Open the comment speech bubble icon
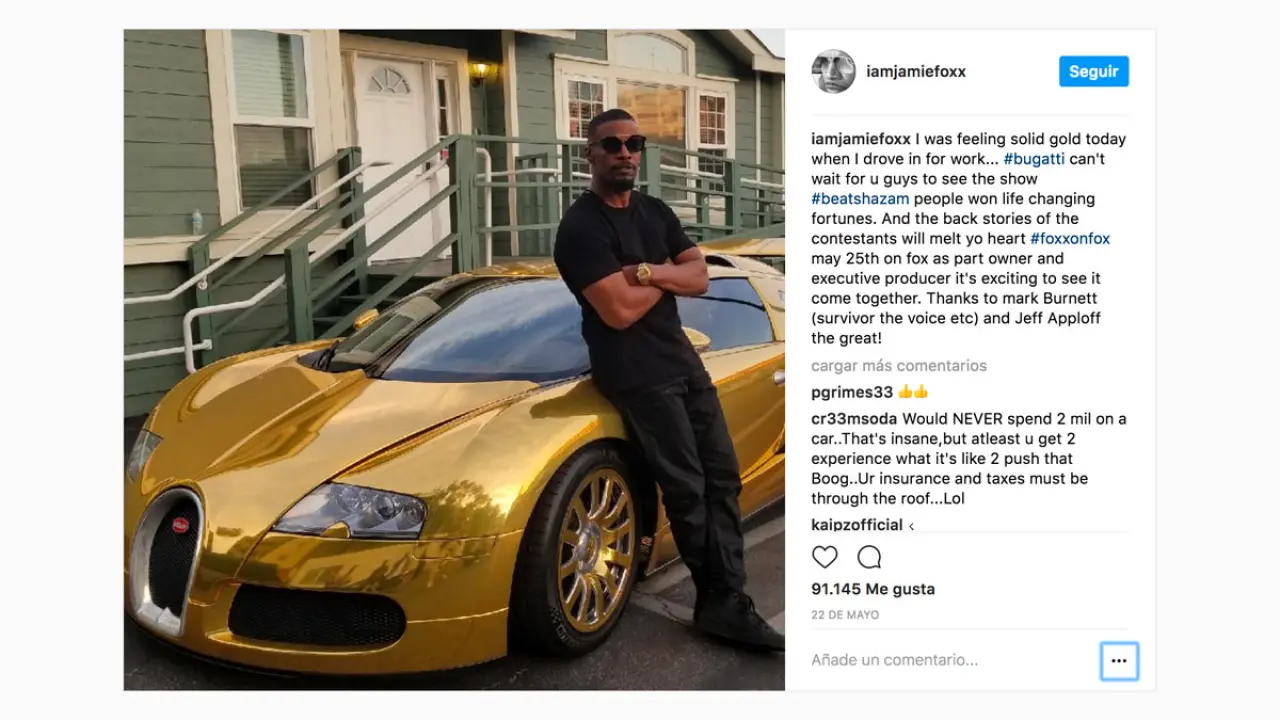The image size is (1280, 720). click(869, 557)
